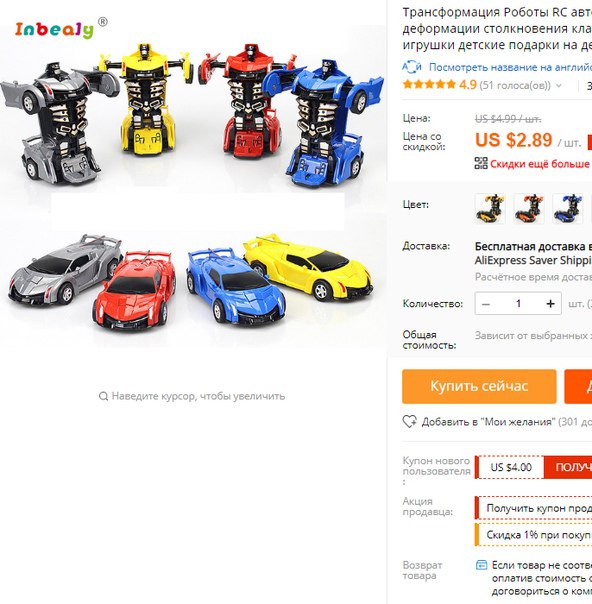Increase quantity with the plus button

tap(550, 304)
